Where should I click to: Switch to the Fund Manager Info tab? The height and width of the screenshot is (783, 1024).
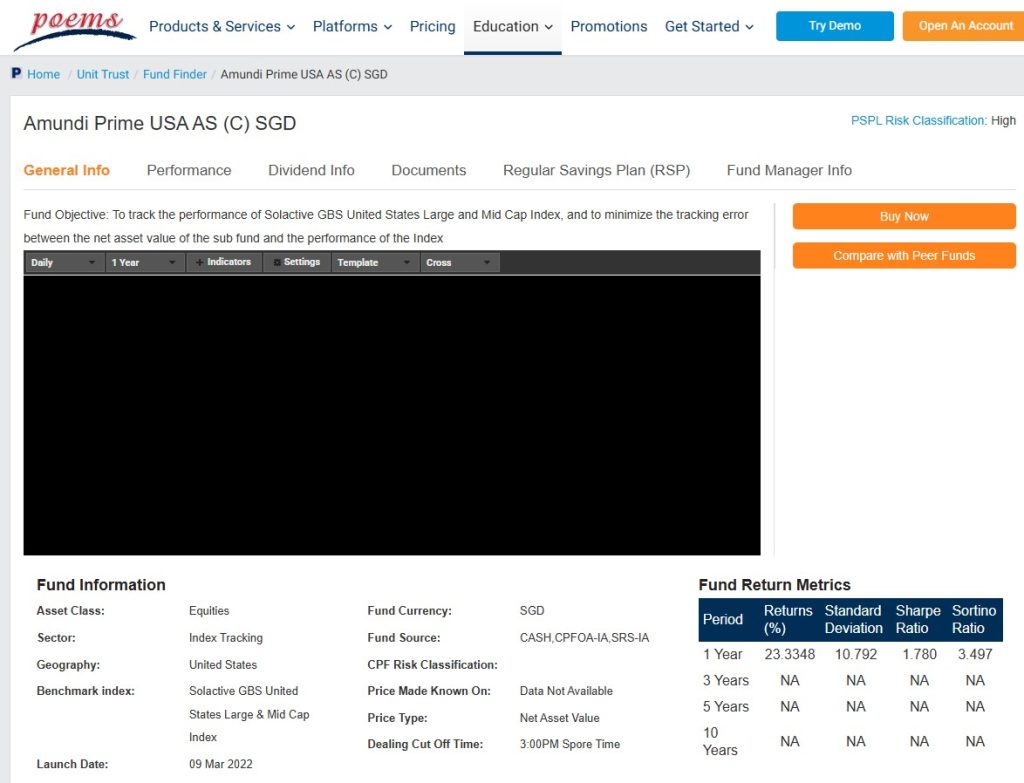coord(789,170)
